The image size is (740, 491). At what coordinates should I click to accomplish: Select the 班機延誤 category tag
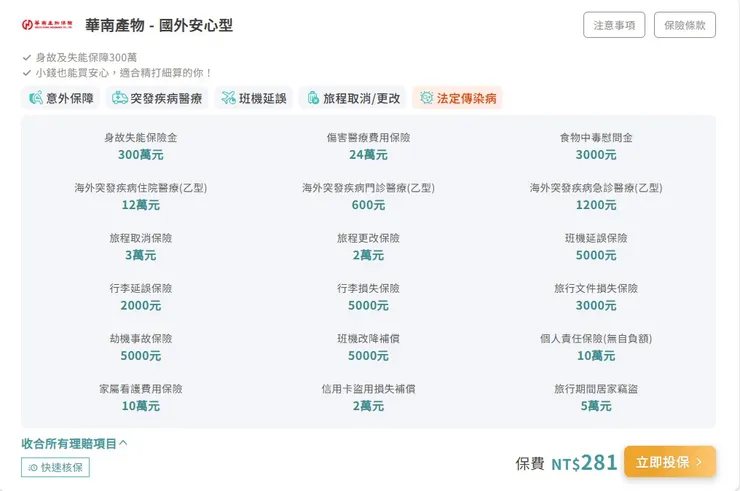pyautogui.click(x=254, y=98)
